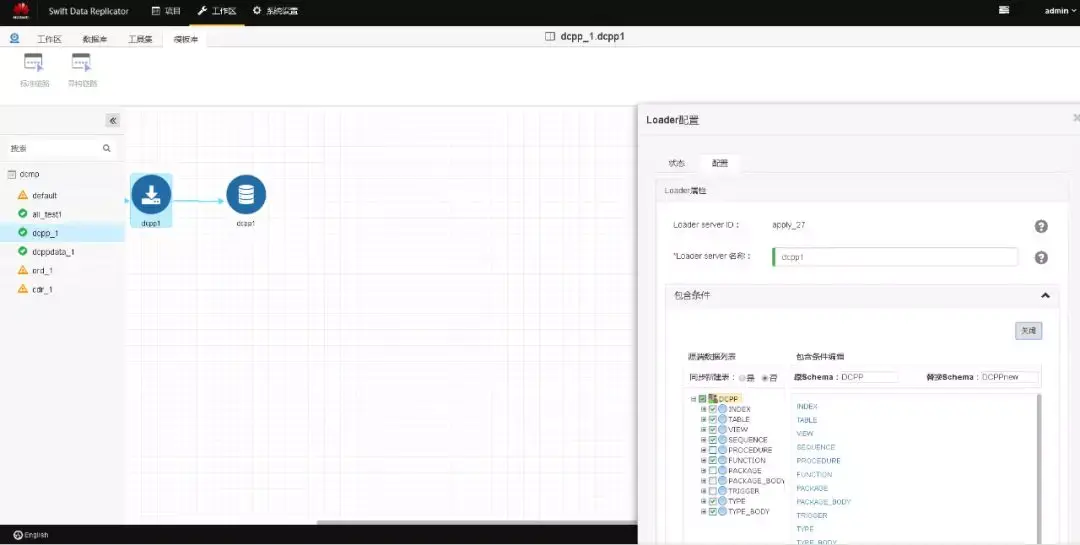Focus the 替换Schema input field
The image size is (1080, 545).
tap(1010, 377)
